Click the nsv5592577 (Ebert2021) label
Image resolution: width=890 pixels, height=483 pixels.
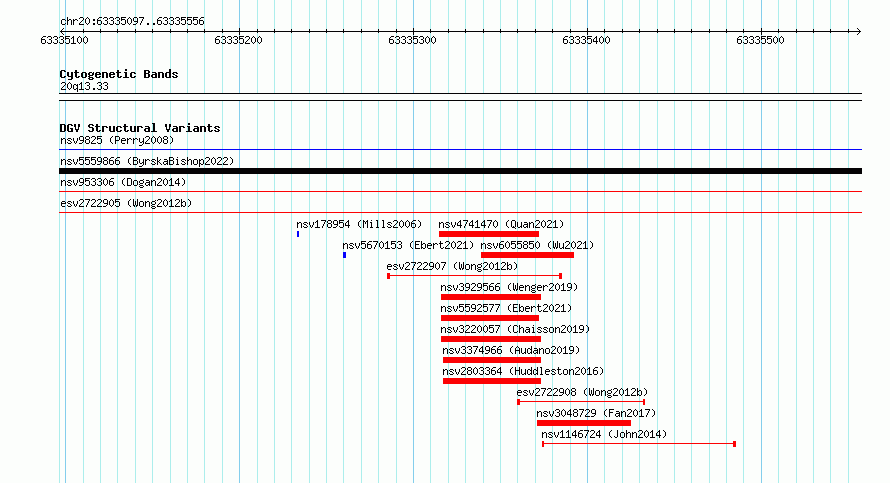click(506, 308)
